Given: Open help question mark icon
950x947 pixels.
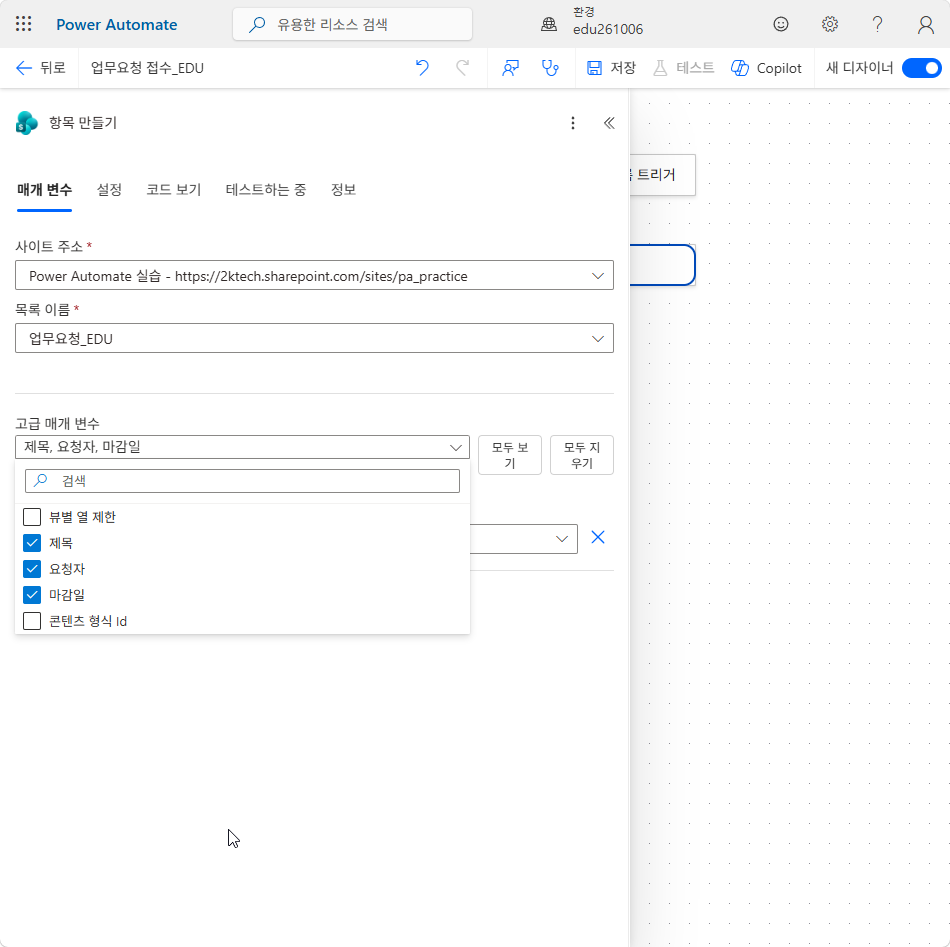Looking at the screenshot, I should (877, 24).
